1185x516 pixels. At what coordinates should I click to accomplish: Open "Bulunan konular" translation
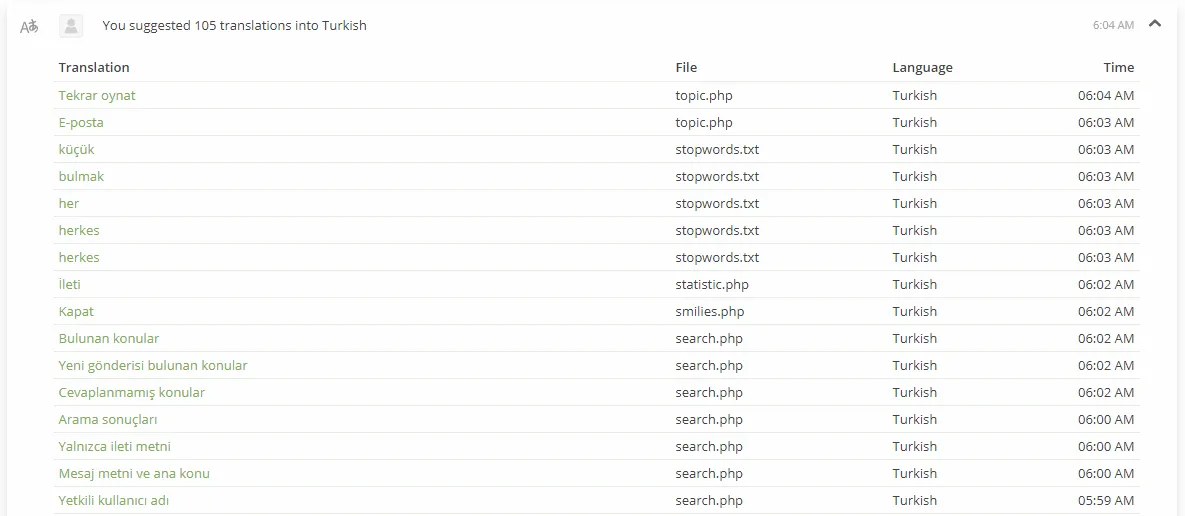click(x=109, y=338)
